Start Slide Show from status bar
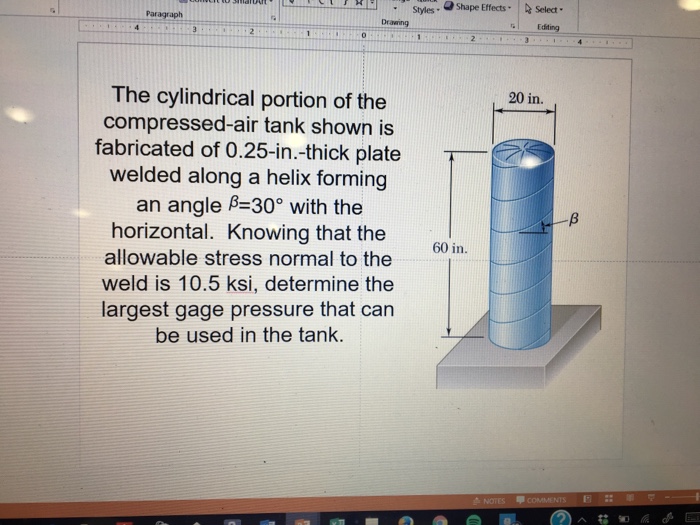Image resolution: width=700 pixels, height=525 pixels. [651, 496]
